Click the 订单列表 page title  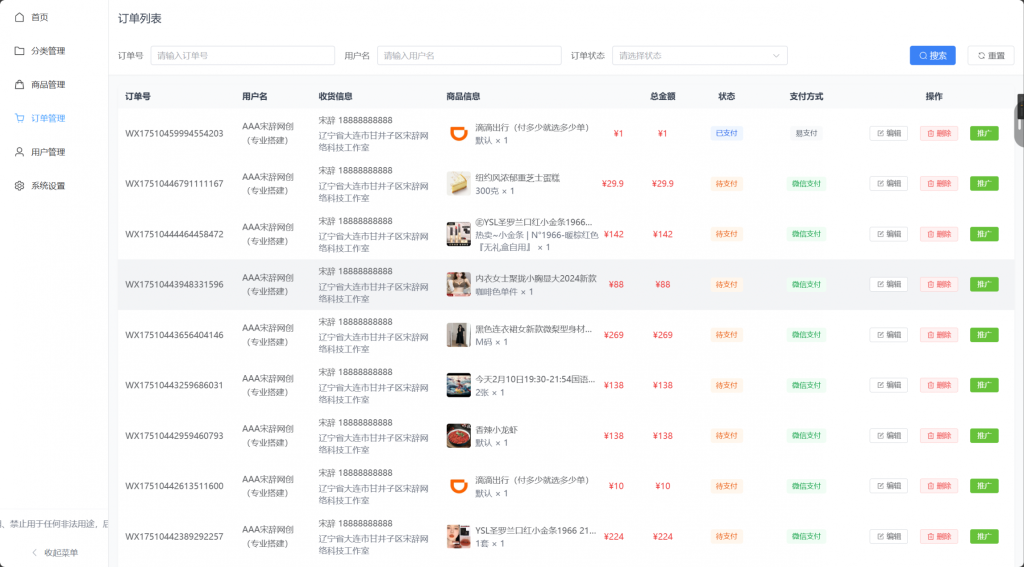point(140,18)
